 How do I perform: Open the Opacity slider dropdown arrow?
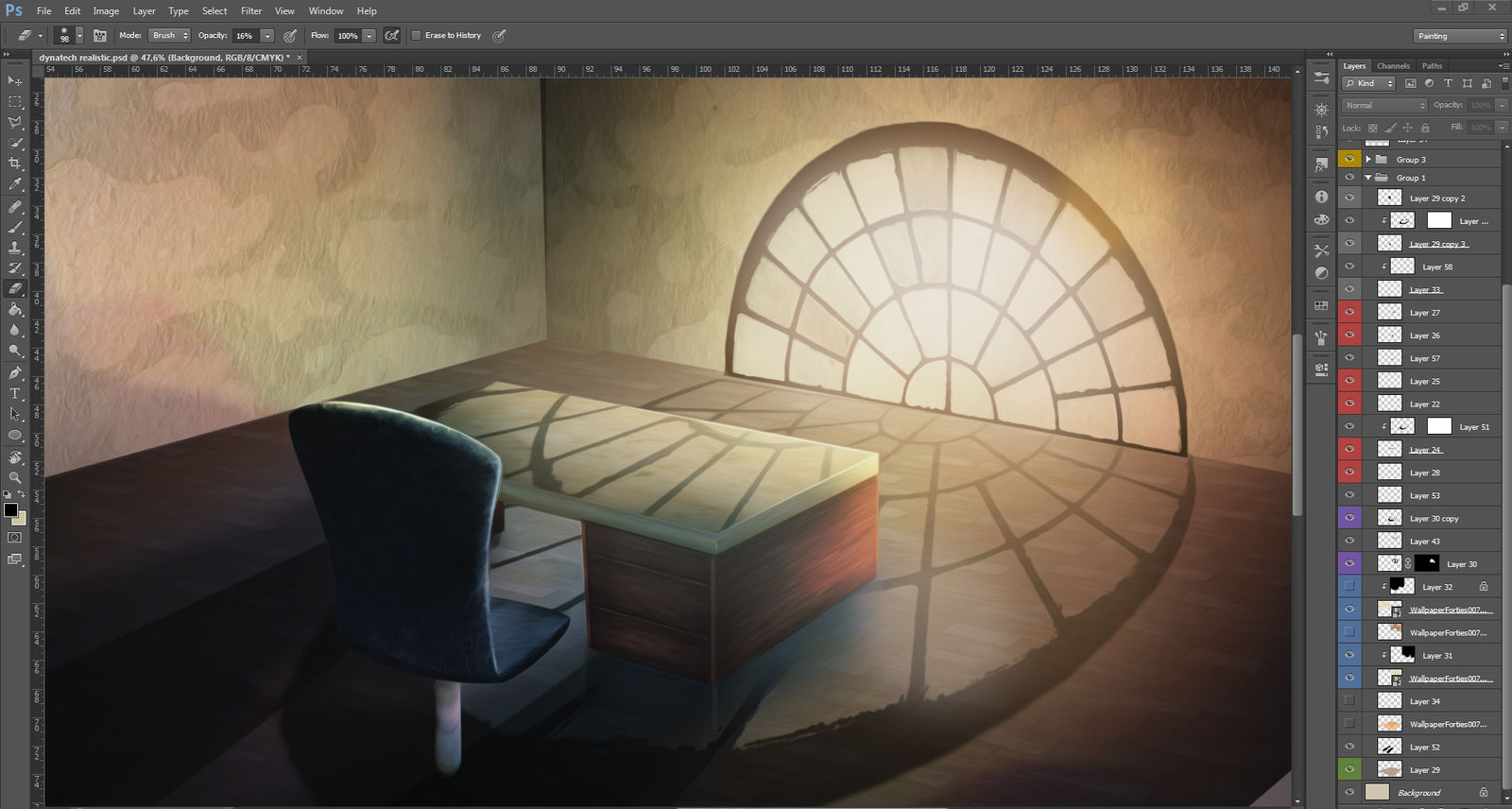(267, 36)
